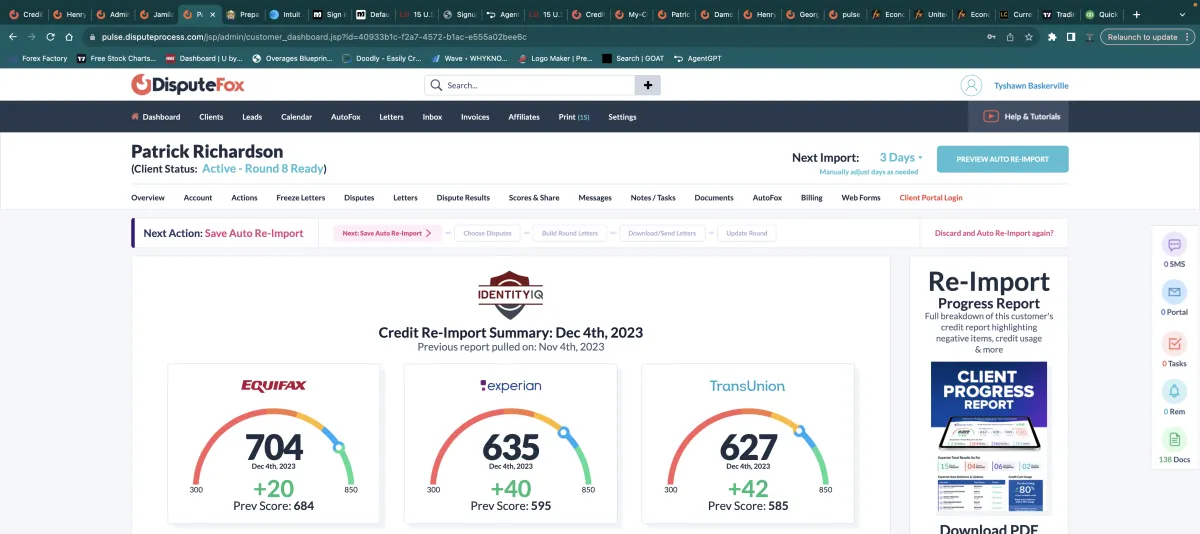
Task: Open the Portal messages sidebar icon
Action: click(1174, 292)
